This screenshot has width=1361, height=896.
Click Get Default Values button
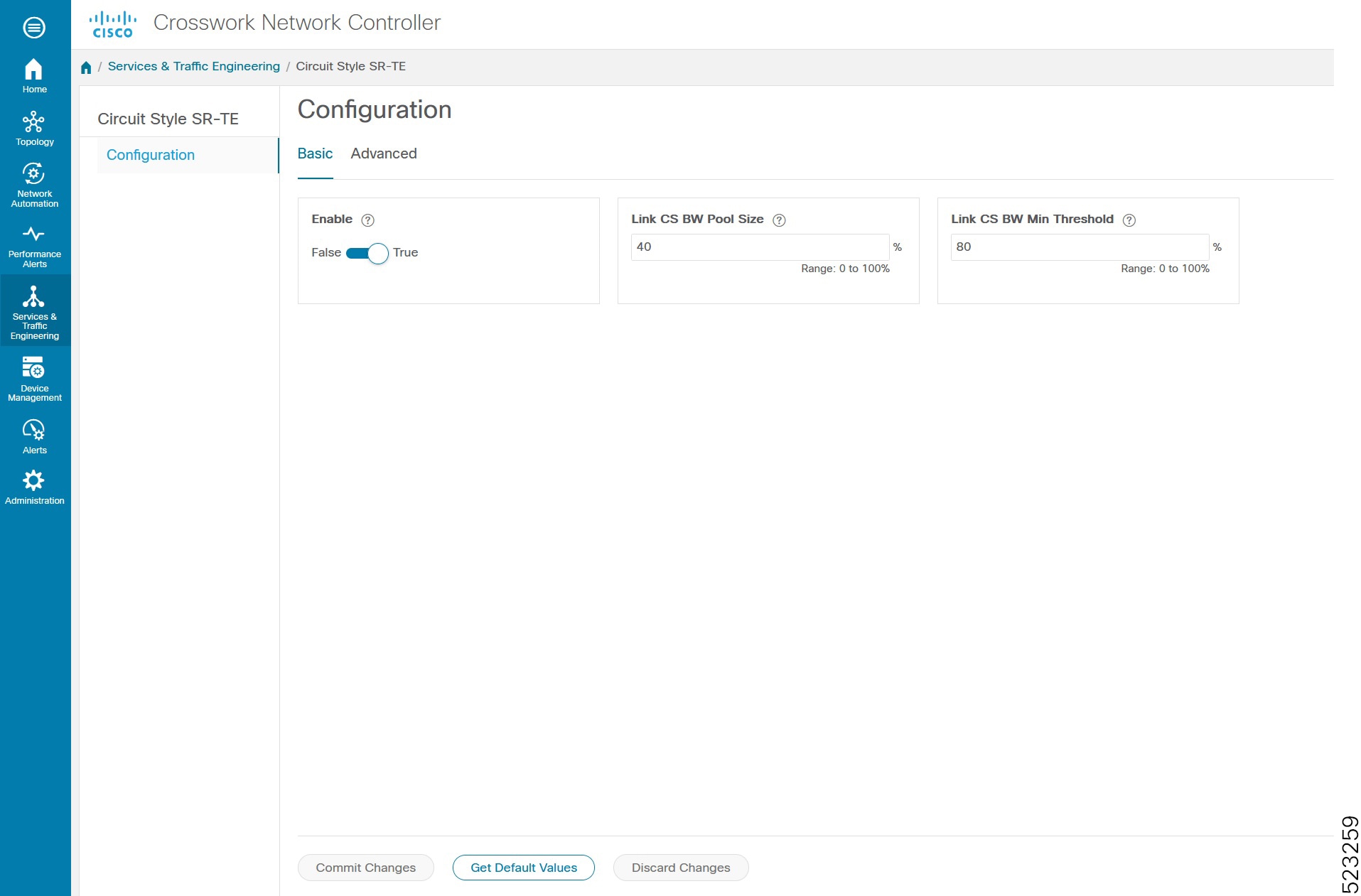click(524, 868)
